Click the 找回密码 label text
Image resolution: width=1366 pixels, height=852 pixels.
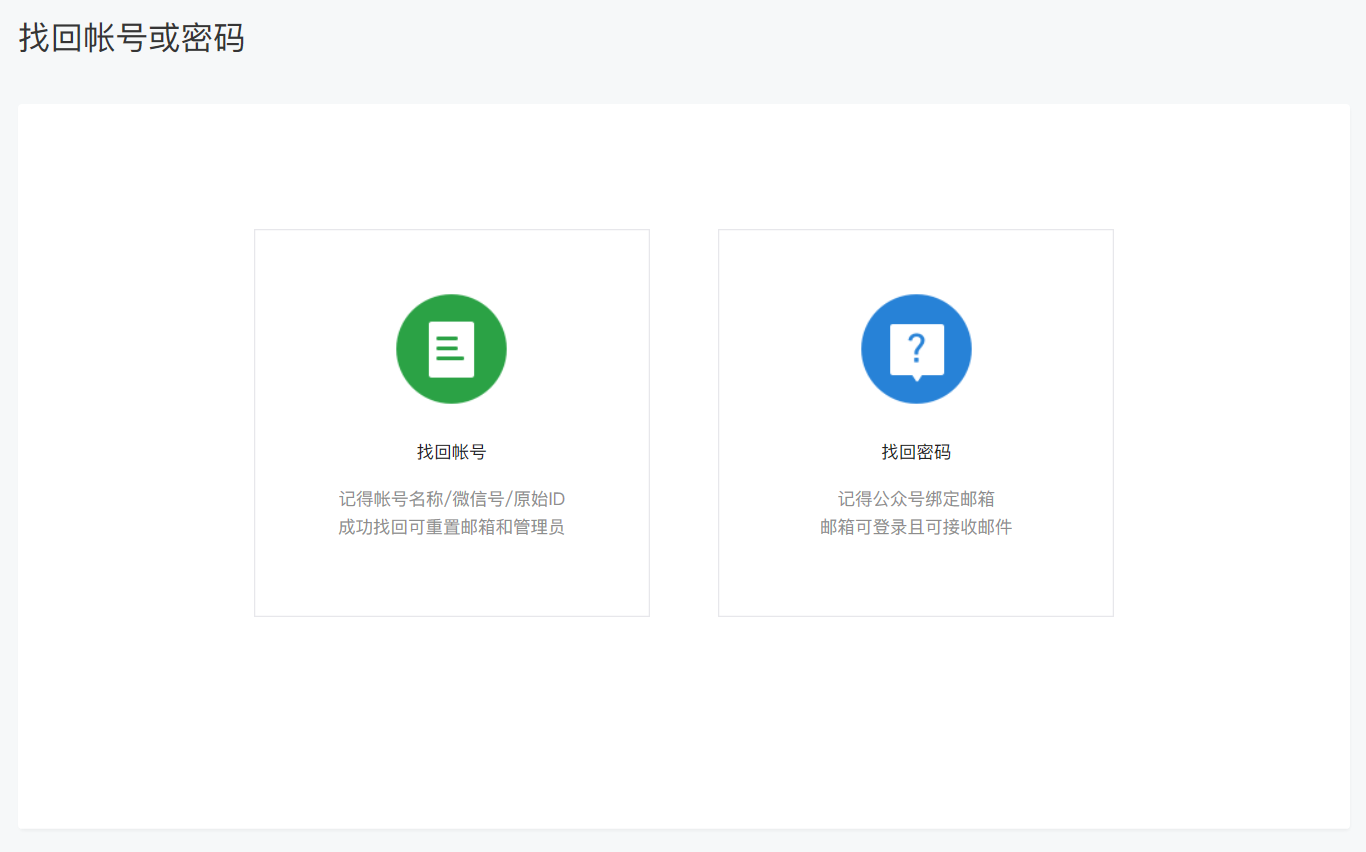point(916,451)
